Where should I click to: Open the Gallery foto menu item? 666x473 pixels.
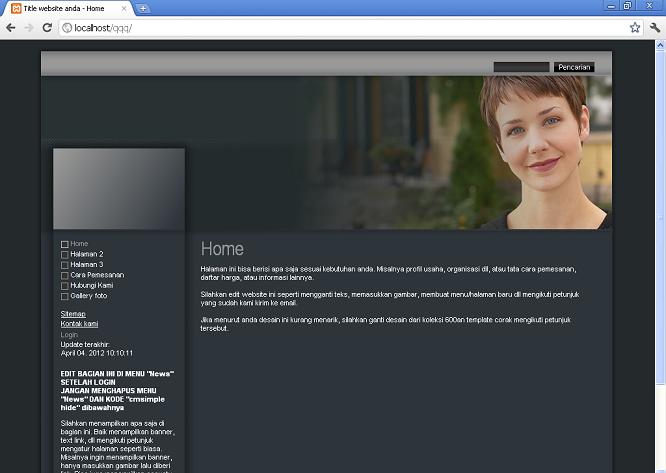tap(89, 296)
